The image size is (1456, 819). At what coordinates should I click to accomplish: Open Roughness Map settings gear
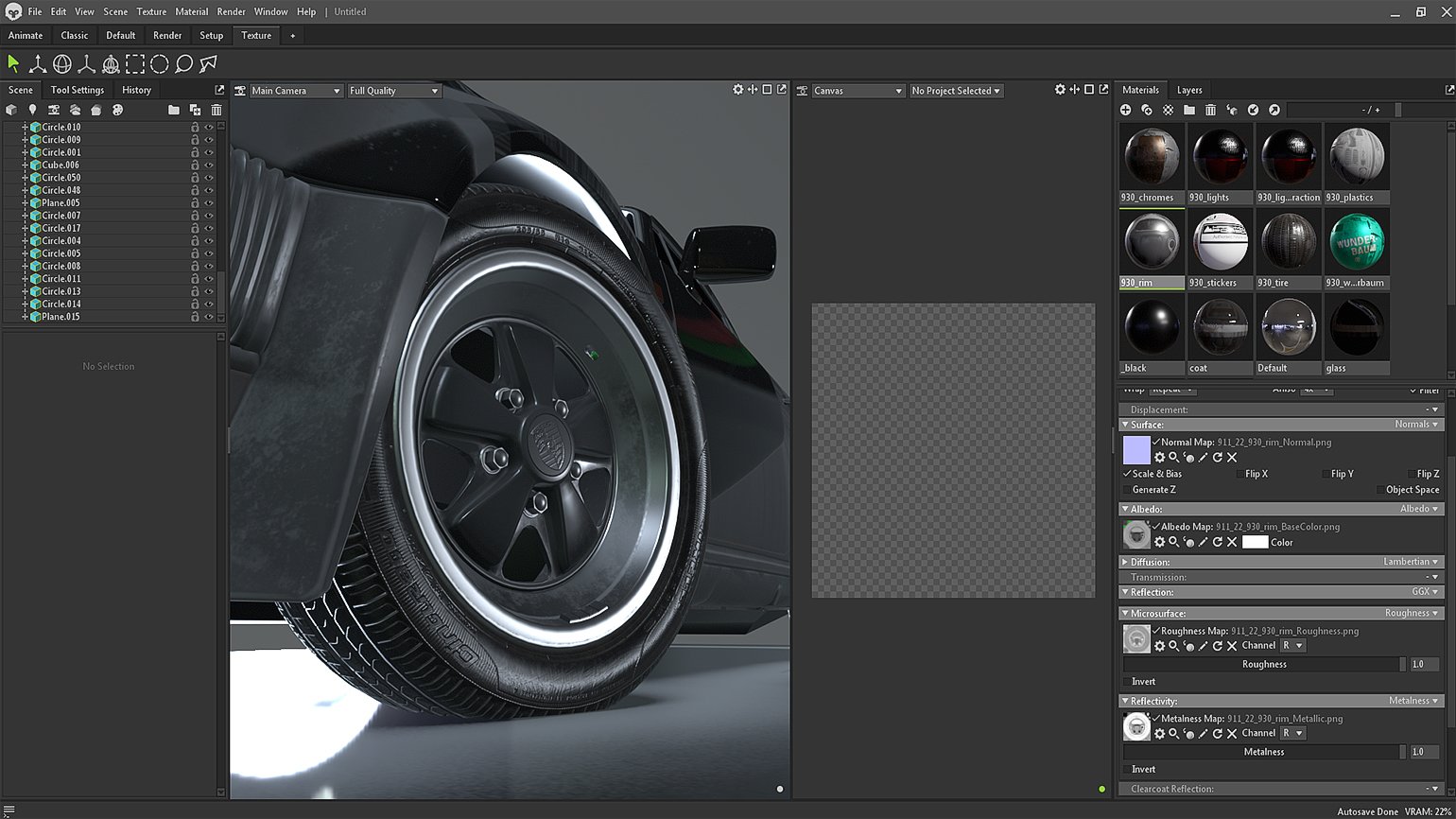pos(1159,646)
